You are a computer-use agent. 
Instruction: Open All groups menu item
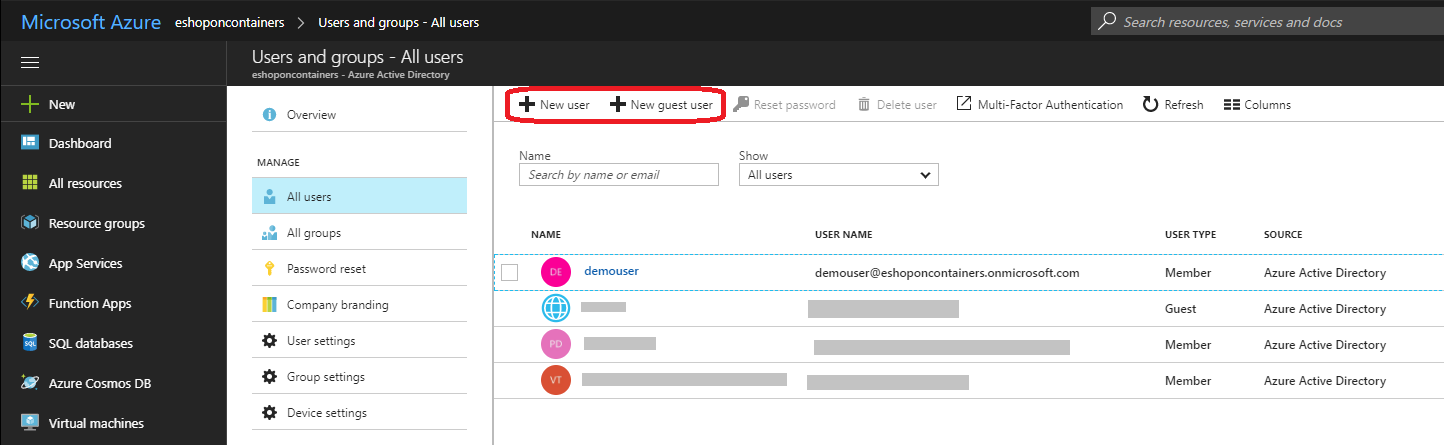click(x=359, y=233)
